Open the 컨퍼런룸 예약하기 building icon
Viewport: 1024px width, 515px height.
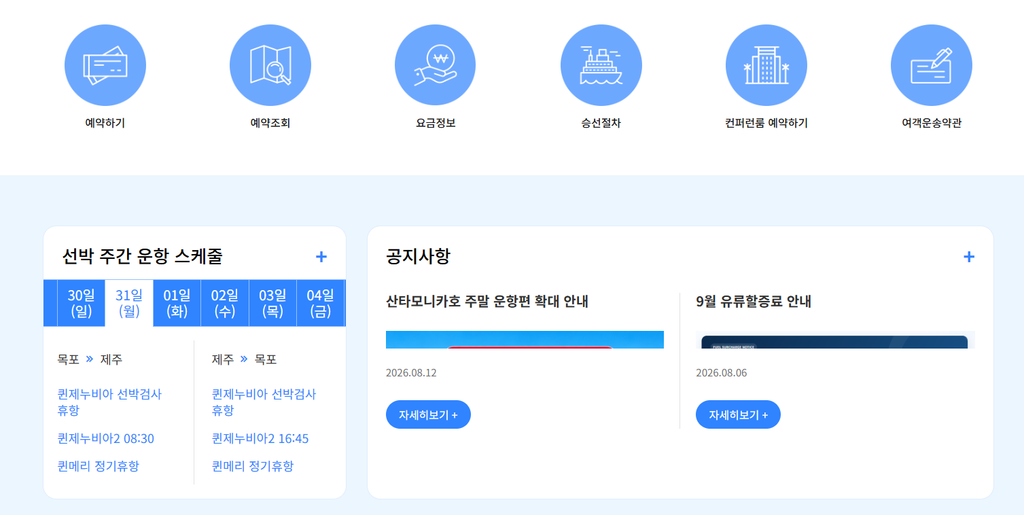click(766, 65)
